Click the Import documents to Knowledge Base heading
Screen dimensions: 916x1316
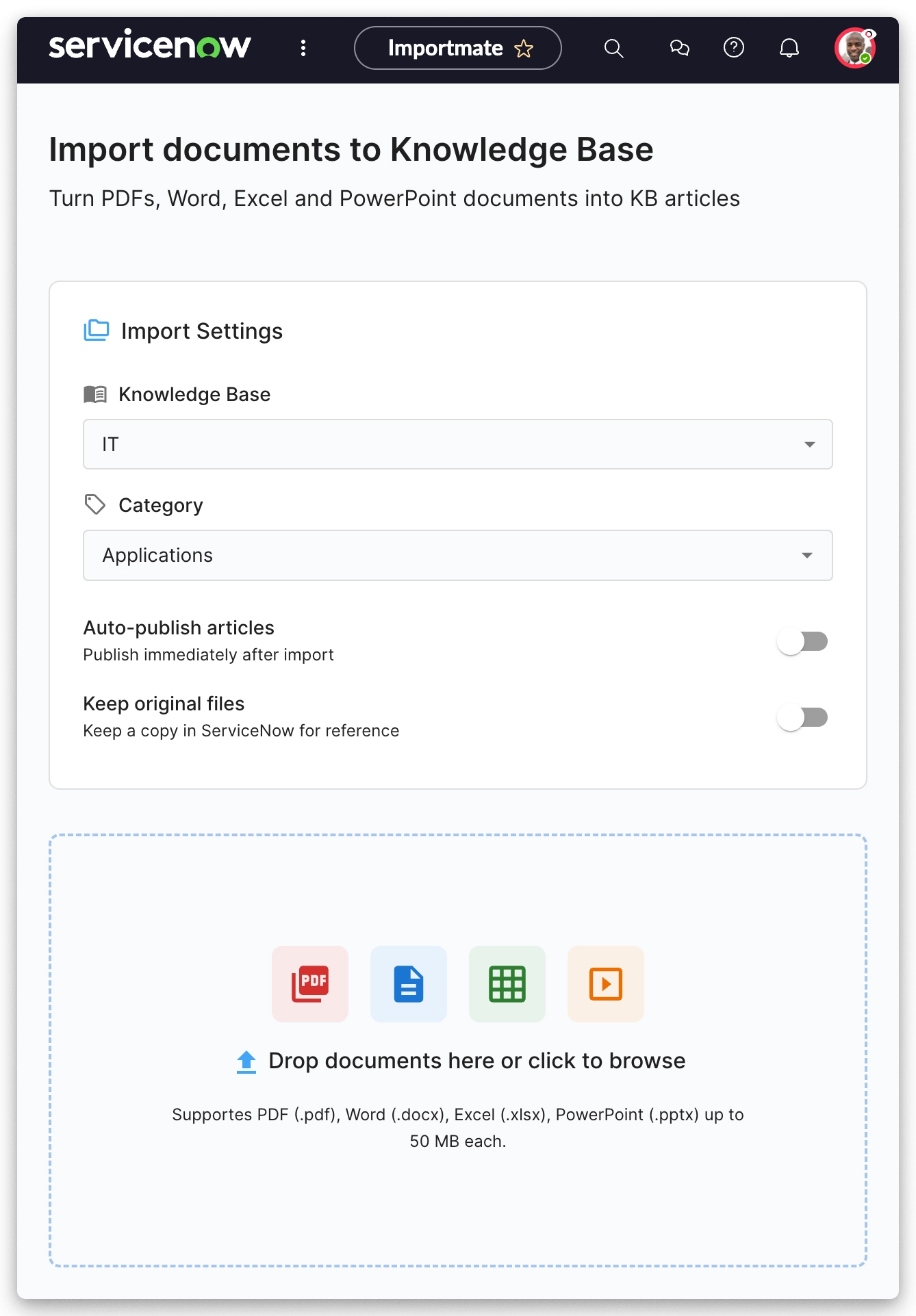click(x=351, y=149)
